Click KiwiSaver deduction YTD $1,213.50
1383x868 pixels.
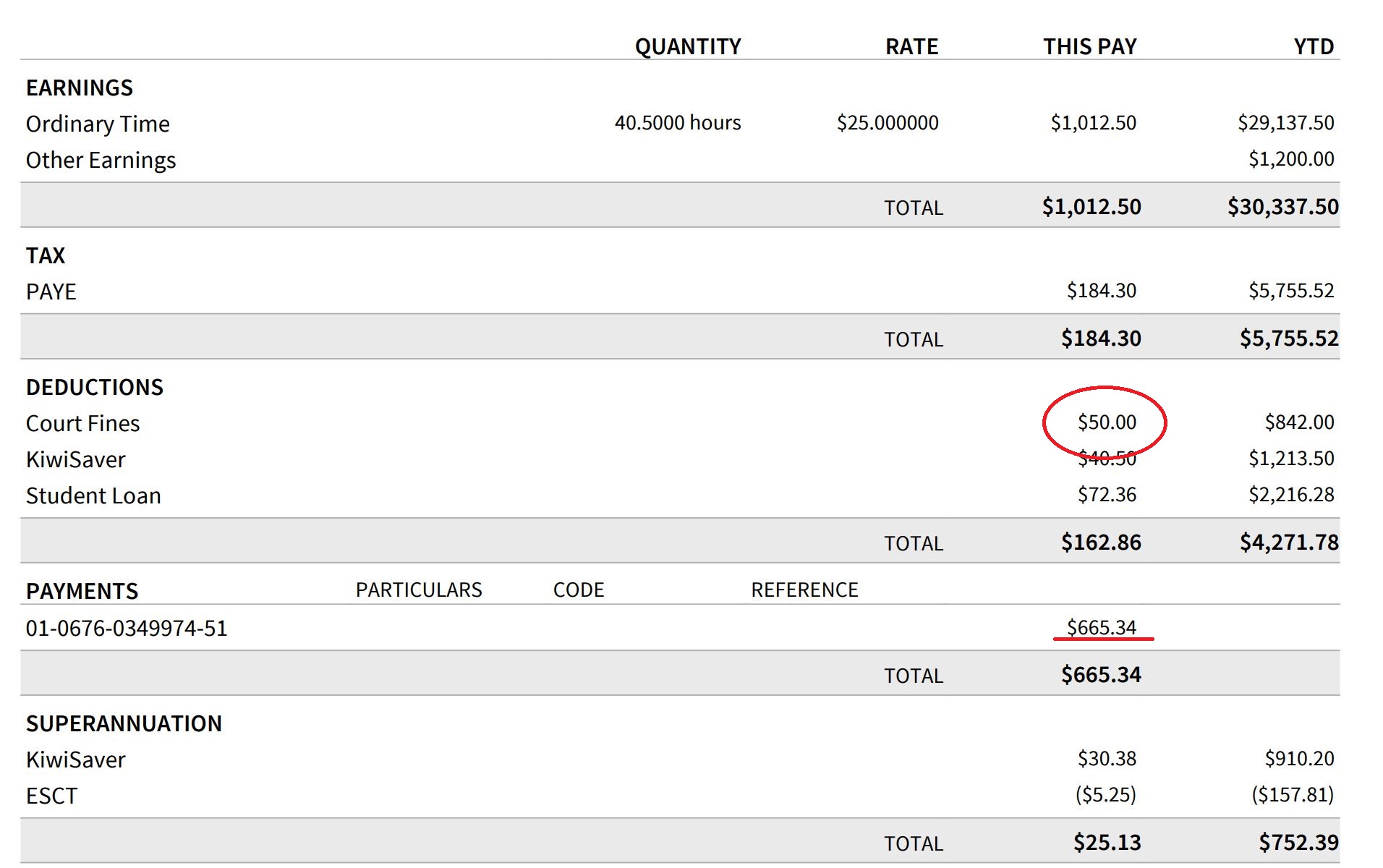tap(1291, 458)
